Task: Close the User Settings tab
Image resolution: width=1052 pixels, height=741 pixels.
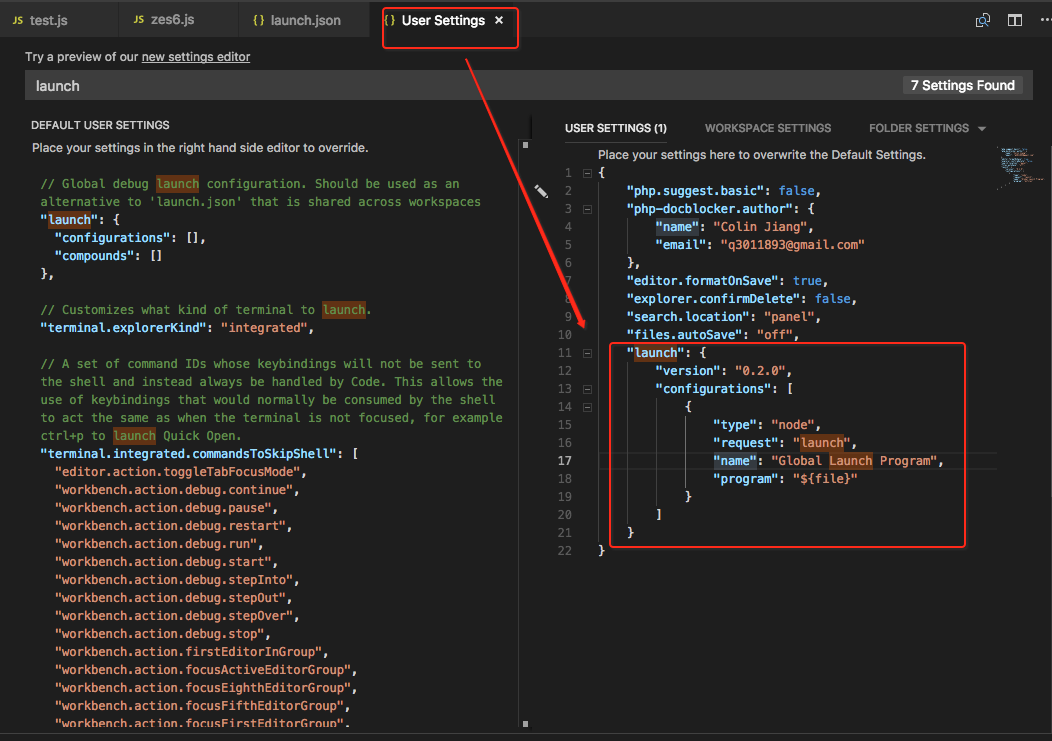Action: click(x=499, y=20)
